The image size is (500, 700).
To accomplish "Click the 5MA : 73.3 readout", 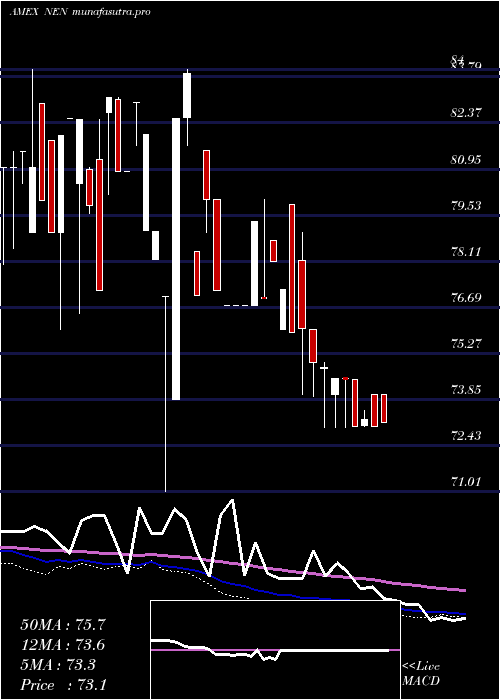I will [58, 665].
